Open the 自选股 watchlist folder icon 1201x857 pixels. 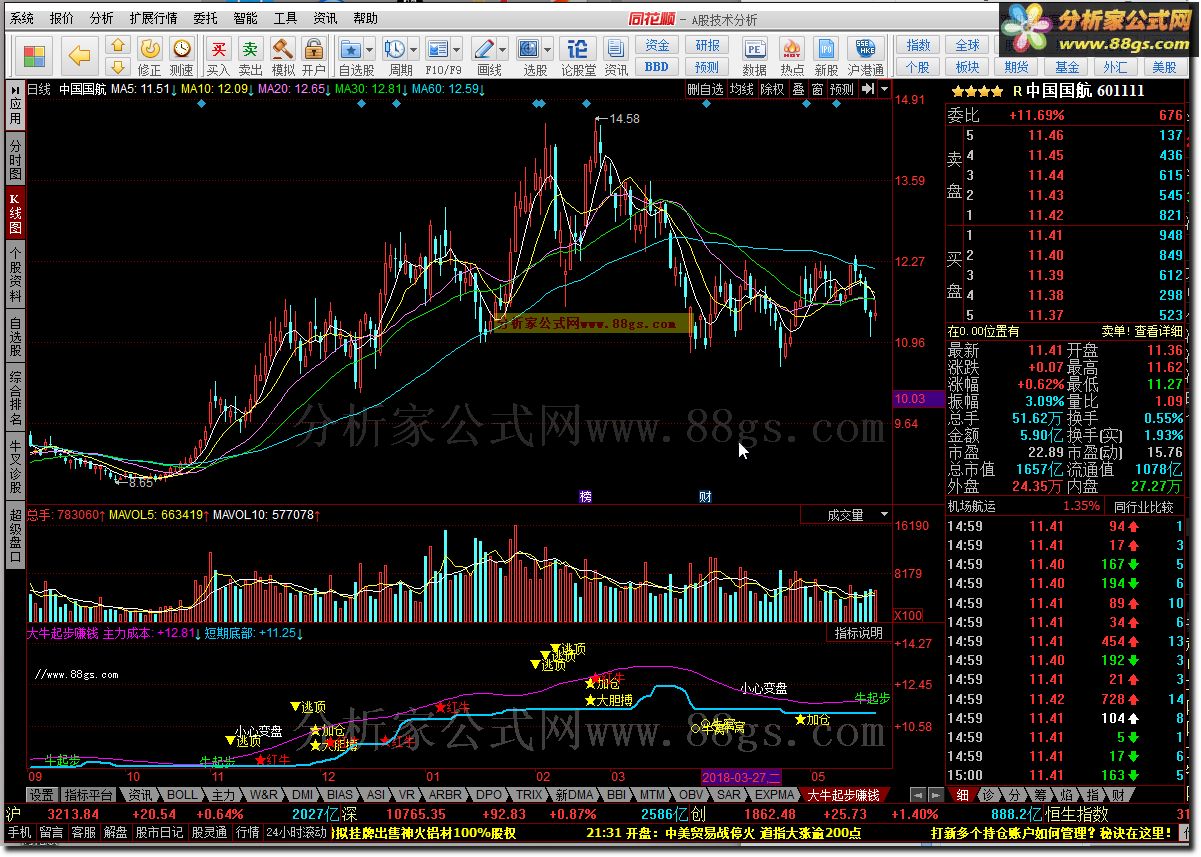pyautogui.click(x=351, y=48)
